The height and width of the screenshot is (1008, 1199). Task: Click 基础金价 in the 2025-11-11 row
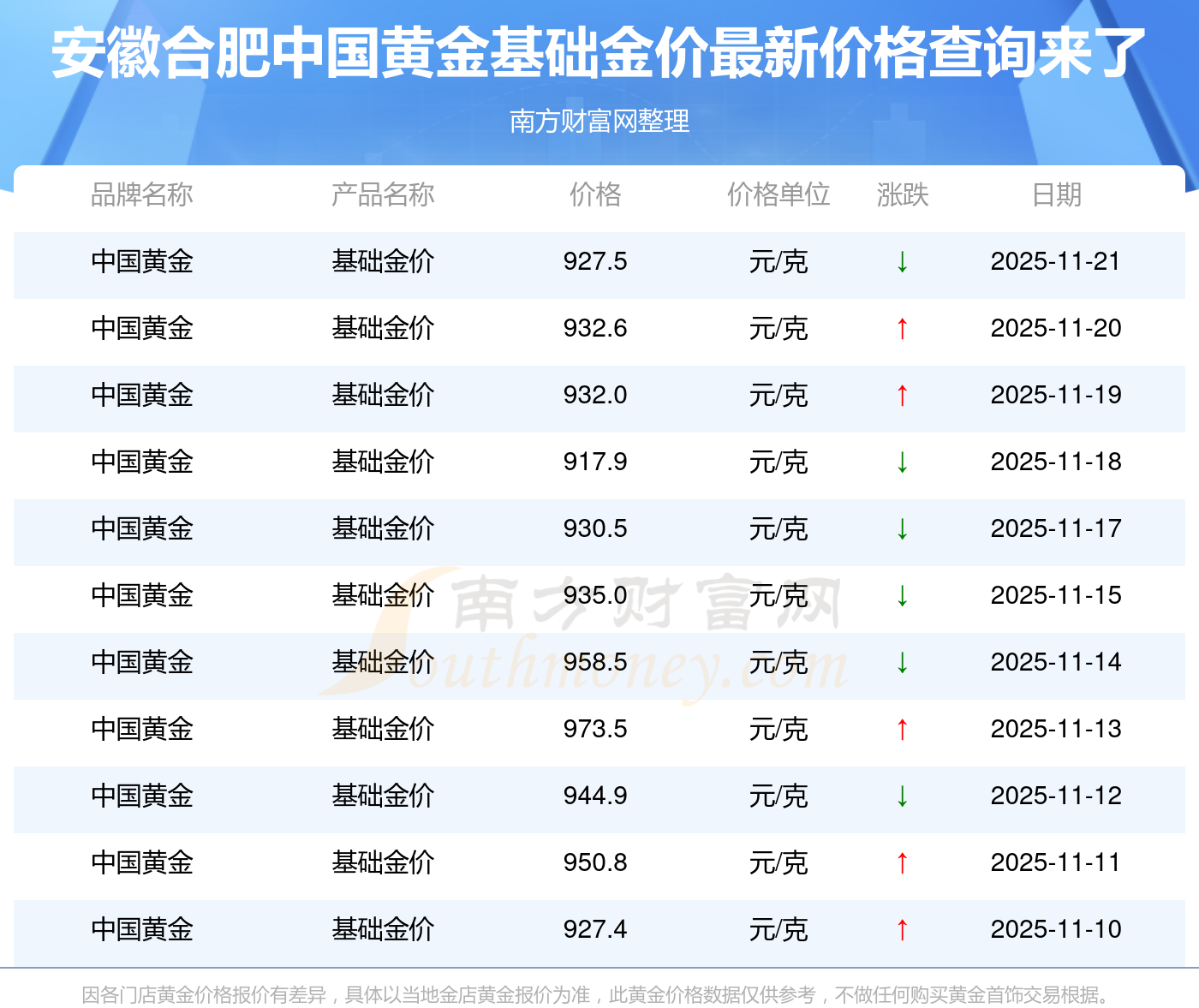[x=383, y=862]
